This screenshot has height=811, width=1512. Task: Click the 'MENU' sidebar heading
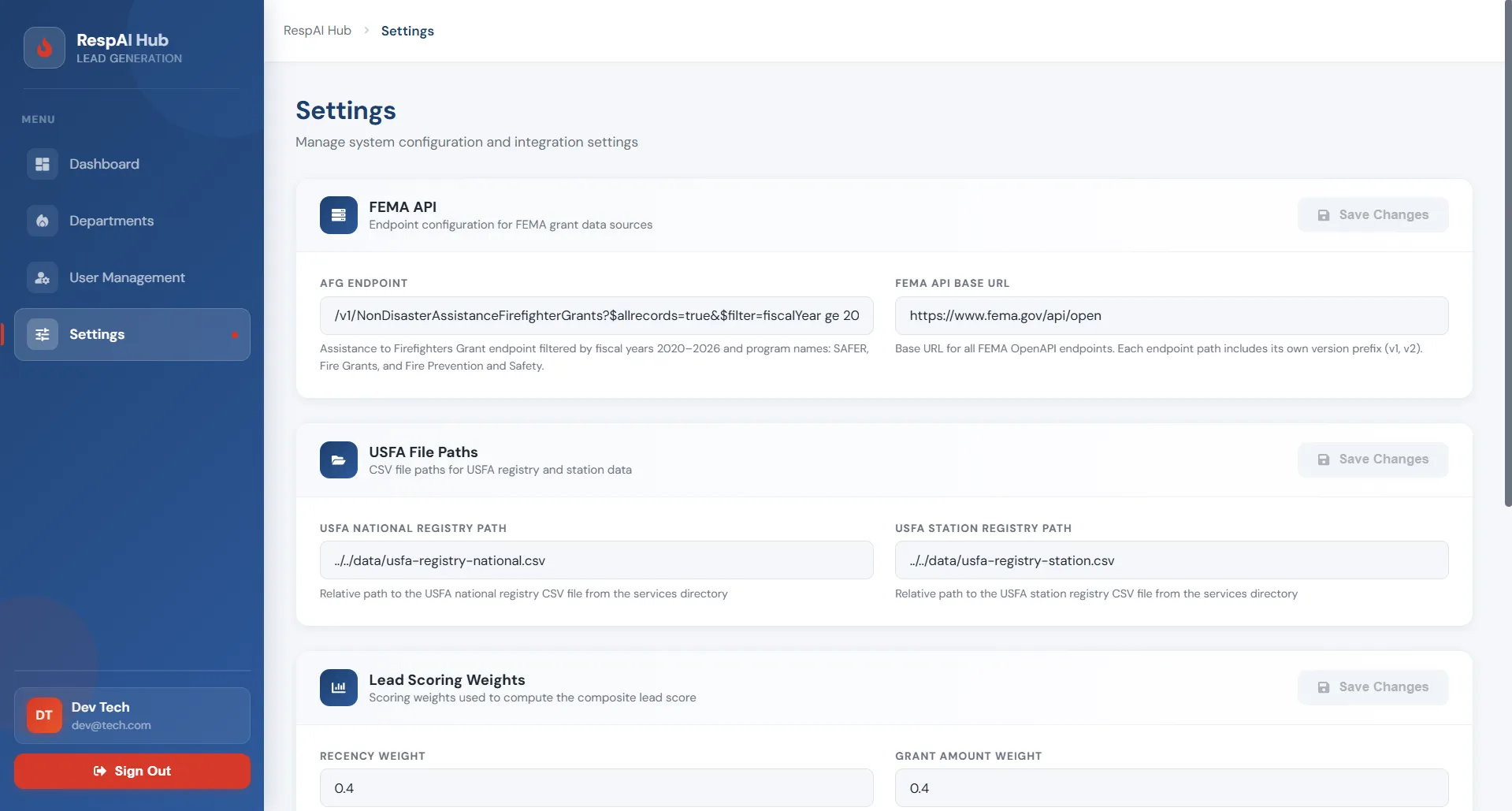(38, 120)
